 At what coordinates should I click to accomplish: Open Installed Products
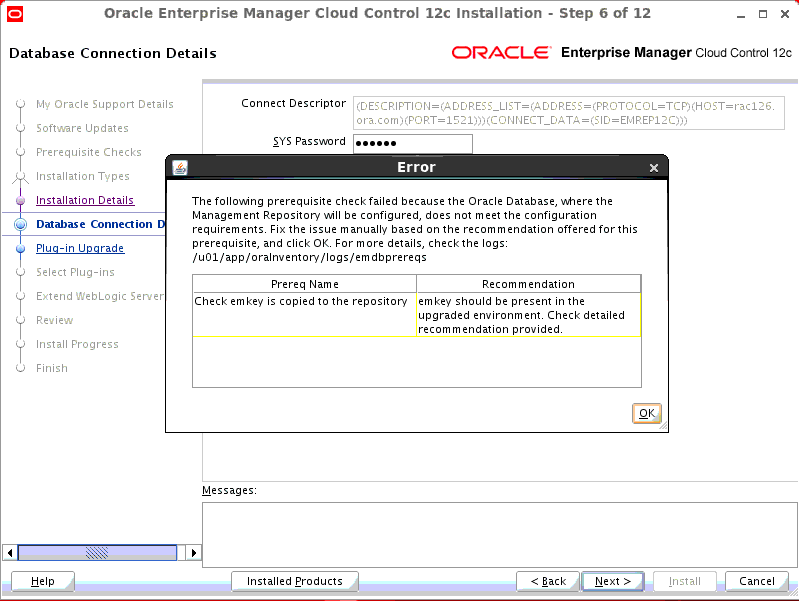(295, 581)
